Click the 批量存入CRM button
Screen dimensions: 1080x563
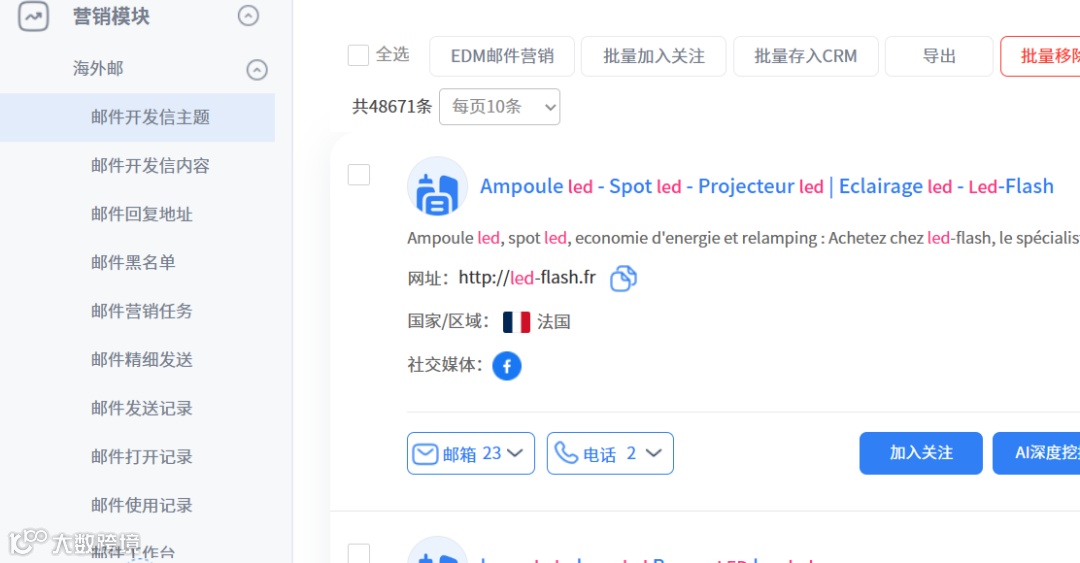click(806, 56)
